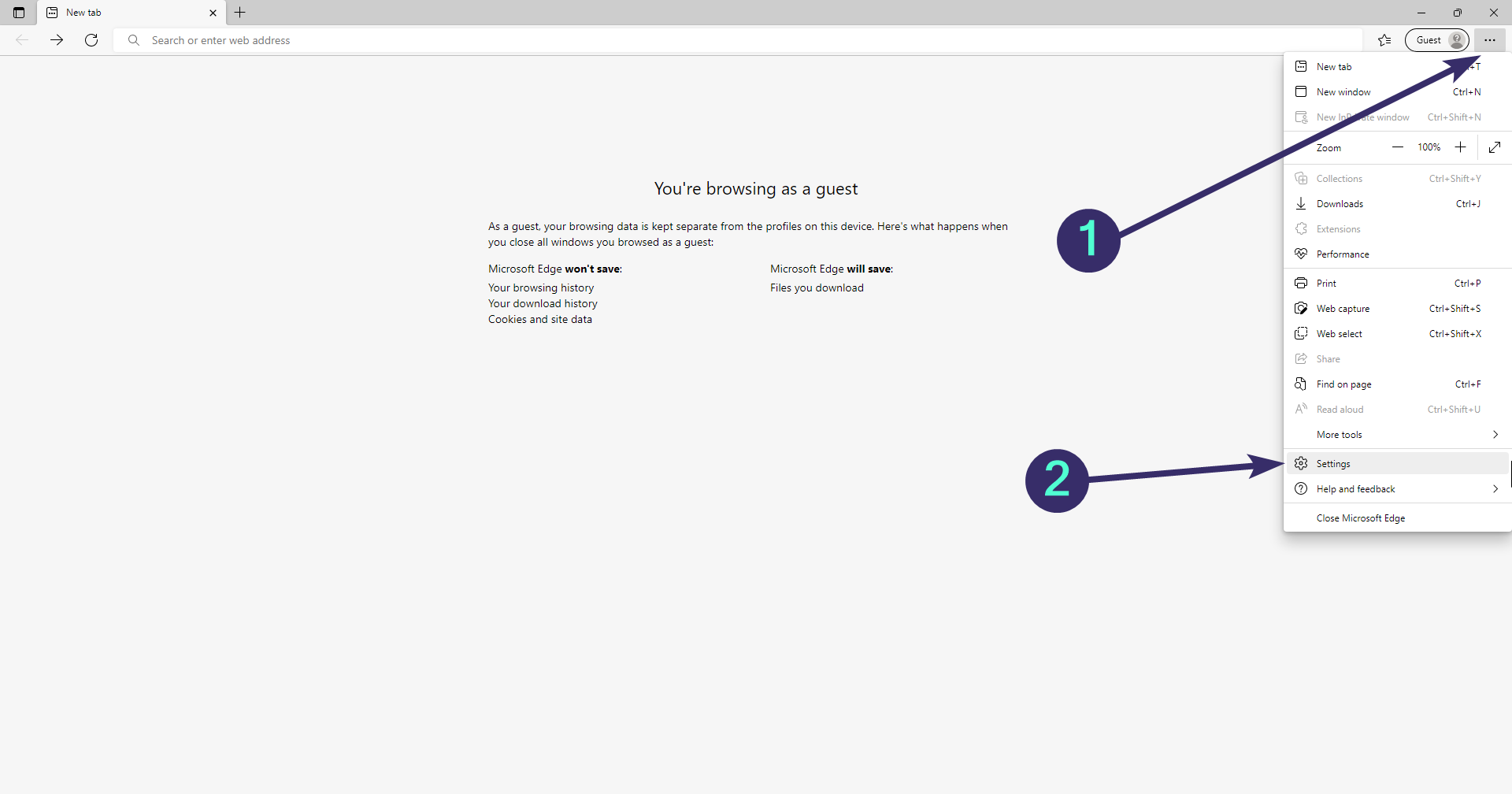Increase zoom with the plus button
Screen dimensions: 1512x794
coord(1460,147)
